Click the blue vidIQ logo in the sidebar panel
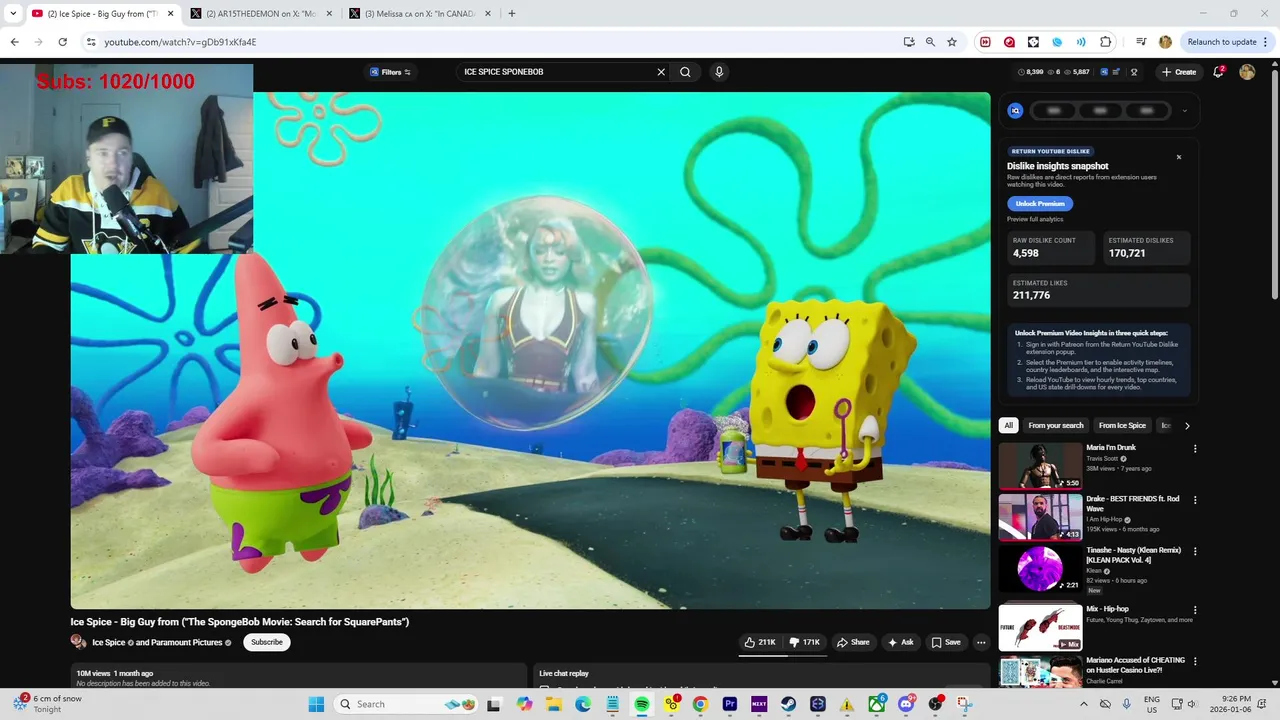The height and width of the screenshot is (720, 1280). [x=1015, y=111]
